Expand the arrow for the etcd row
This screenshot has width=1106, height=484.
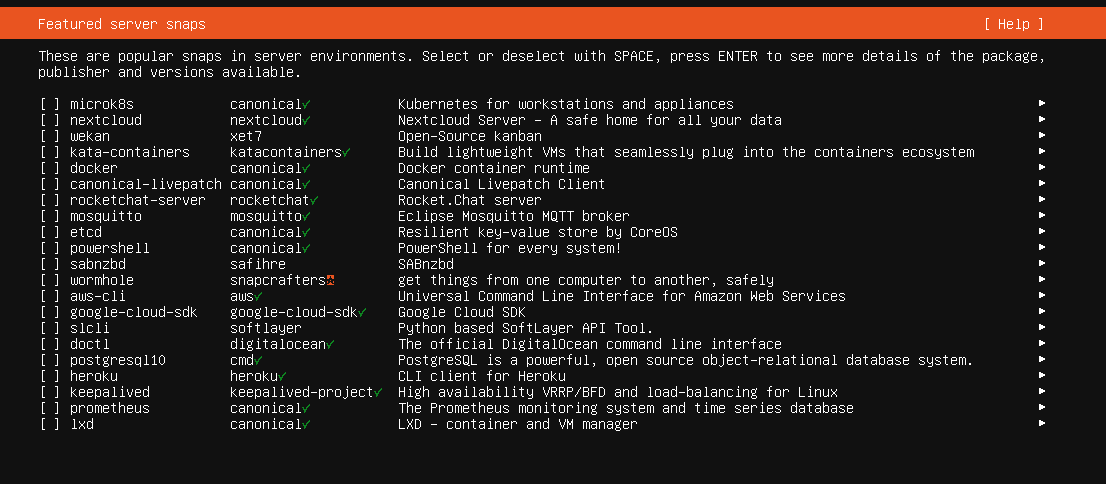click(x=1042, y=232)
